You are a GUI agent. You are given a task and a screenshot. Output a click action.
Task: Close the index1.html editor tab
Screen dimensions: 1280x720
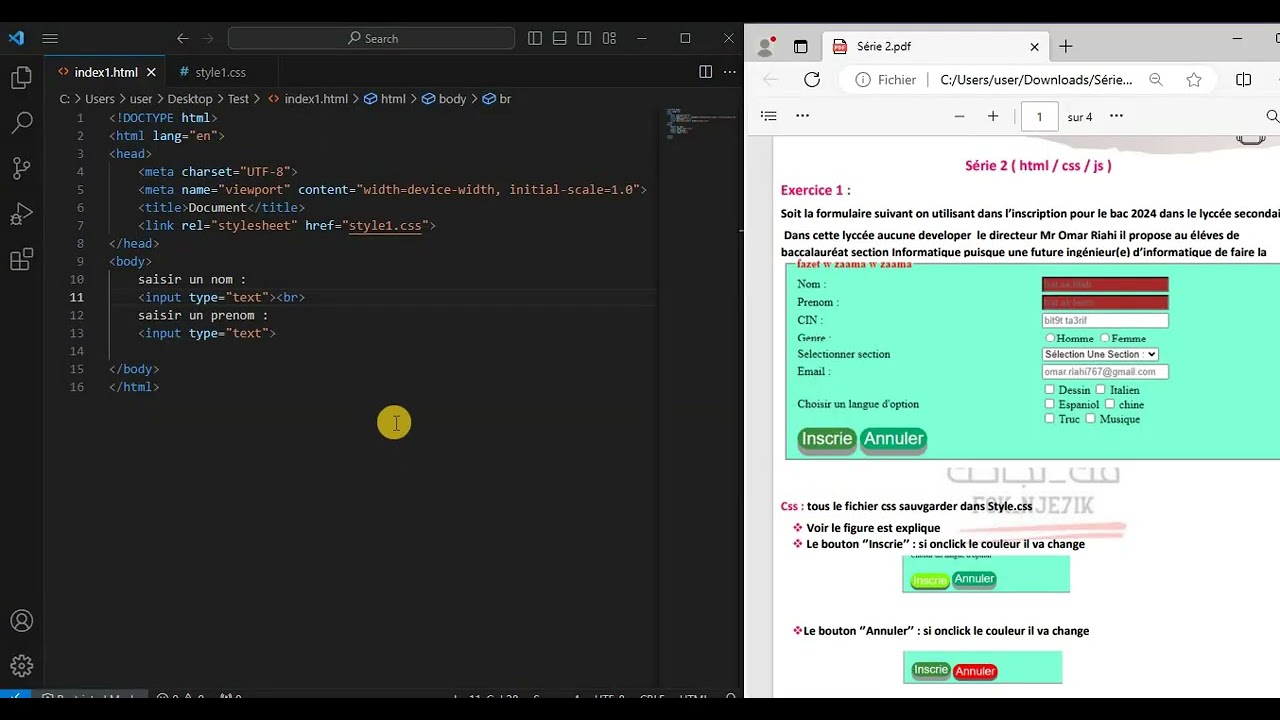point(151,72)
